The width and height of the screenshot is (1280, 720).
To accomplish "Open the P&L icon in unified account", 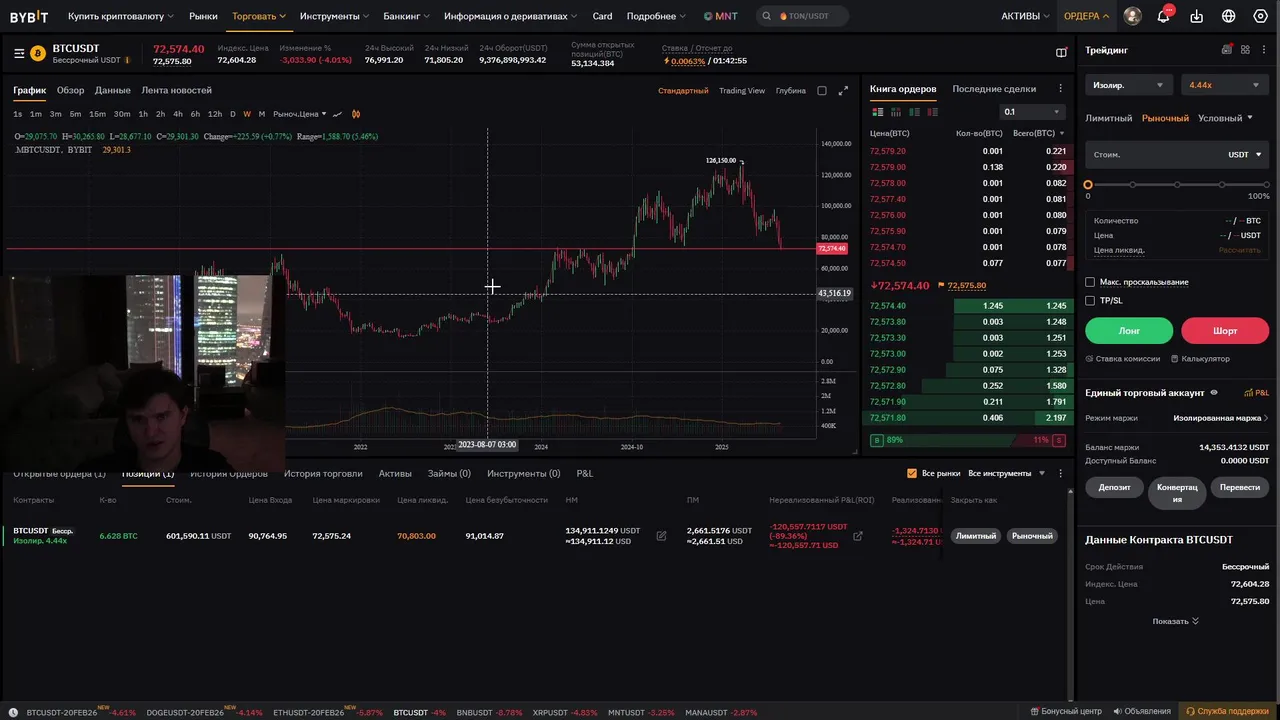I will tap(1256, 393).
